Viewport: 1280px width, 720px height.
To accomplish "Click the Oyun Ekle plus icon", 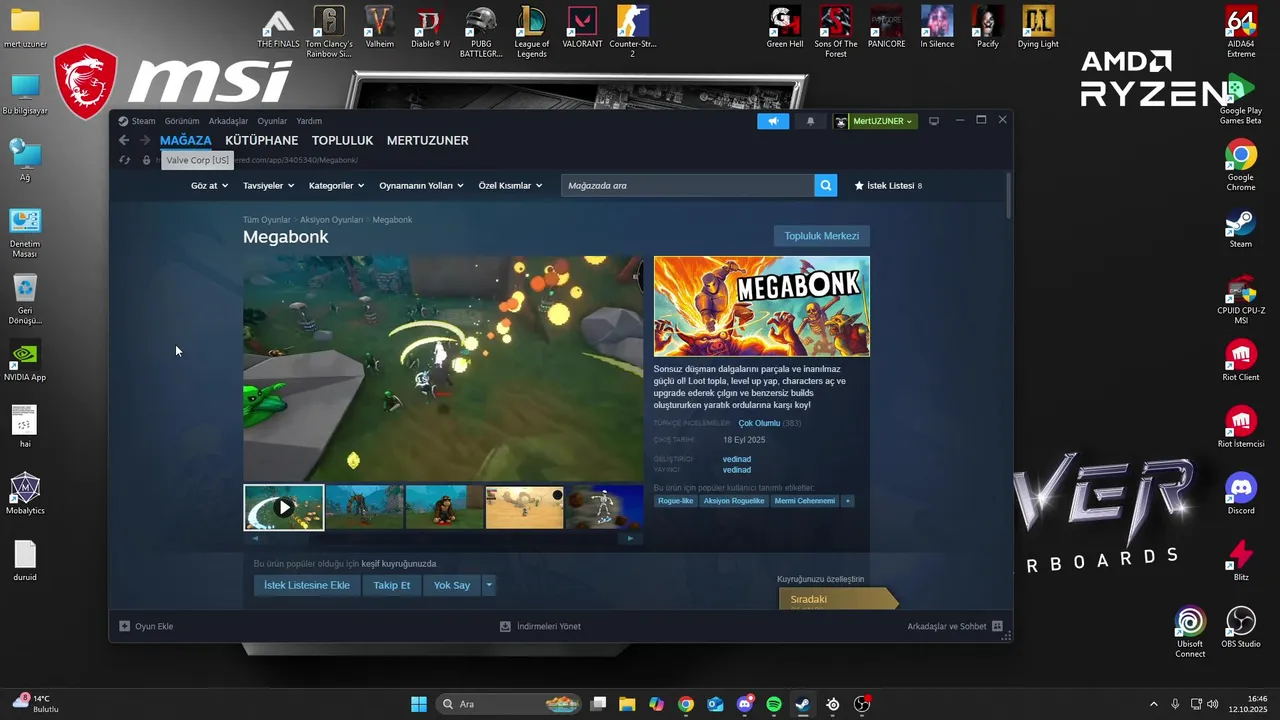I will point(124,626).
